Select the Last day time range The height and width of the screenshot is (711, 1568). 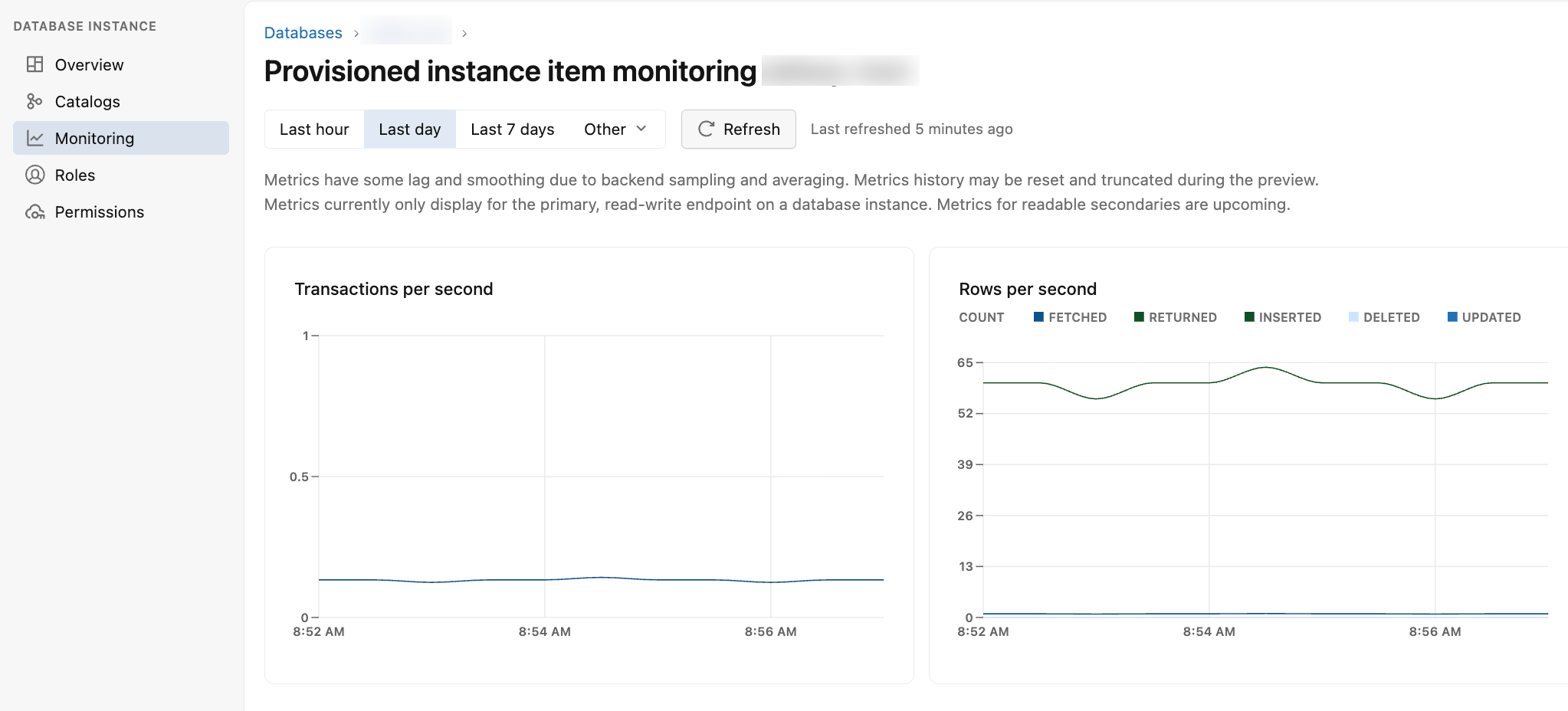click(410, 129)
